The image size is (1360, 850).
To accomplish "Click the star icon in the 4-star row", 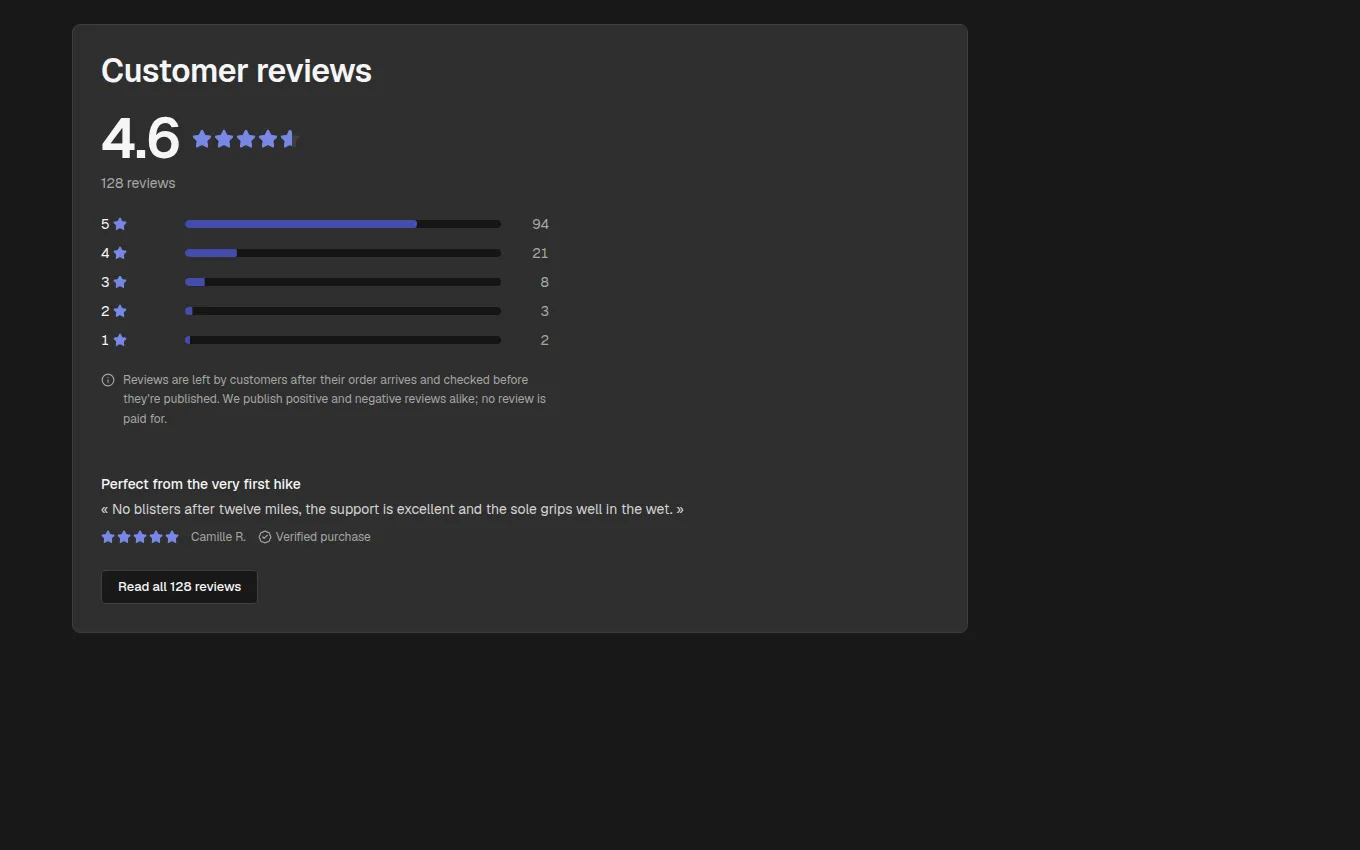I will [120, 253].
